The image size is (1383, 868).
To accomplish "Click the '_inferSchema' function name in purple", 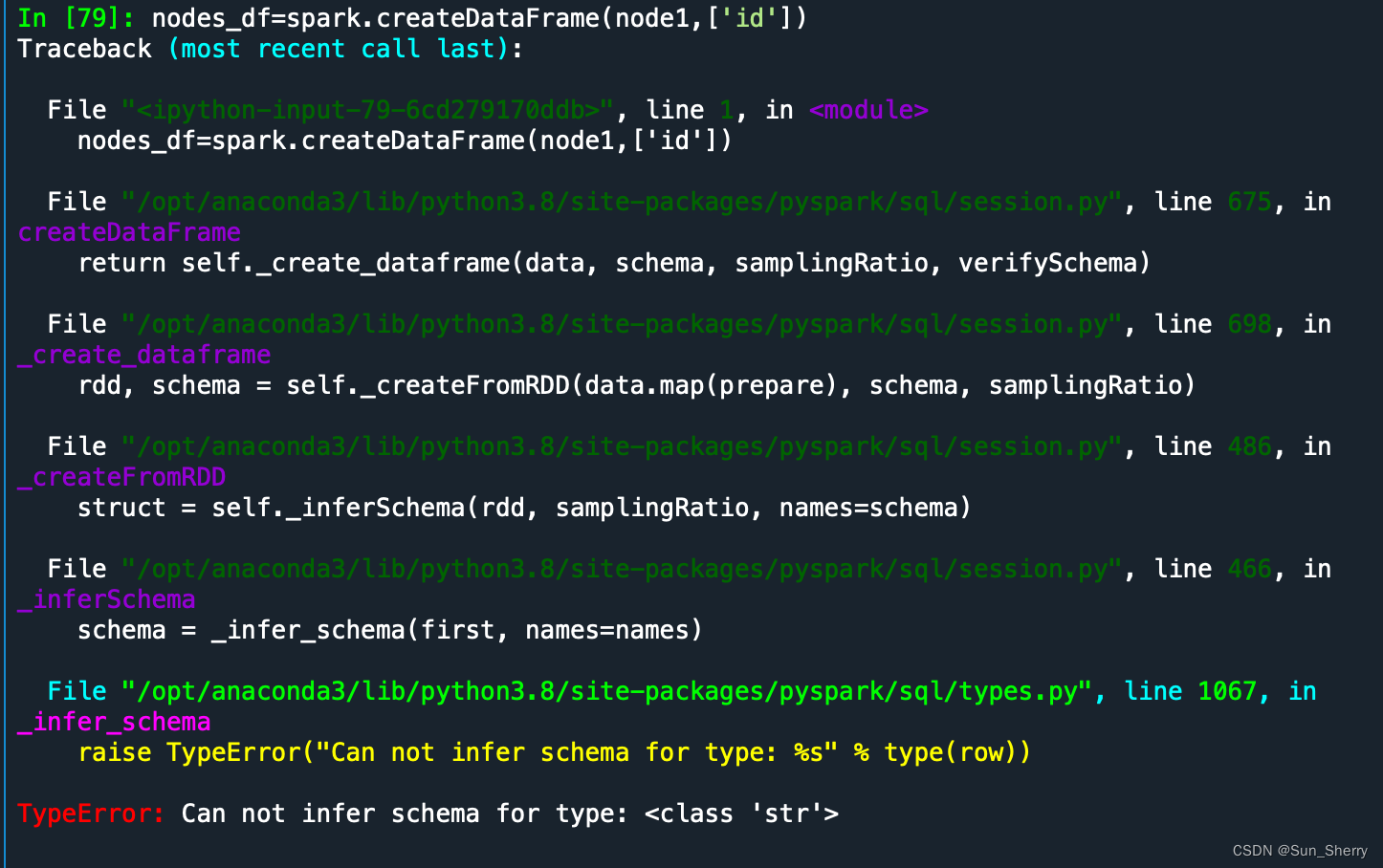I will [x=107, y=599].
